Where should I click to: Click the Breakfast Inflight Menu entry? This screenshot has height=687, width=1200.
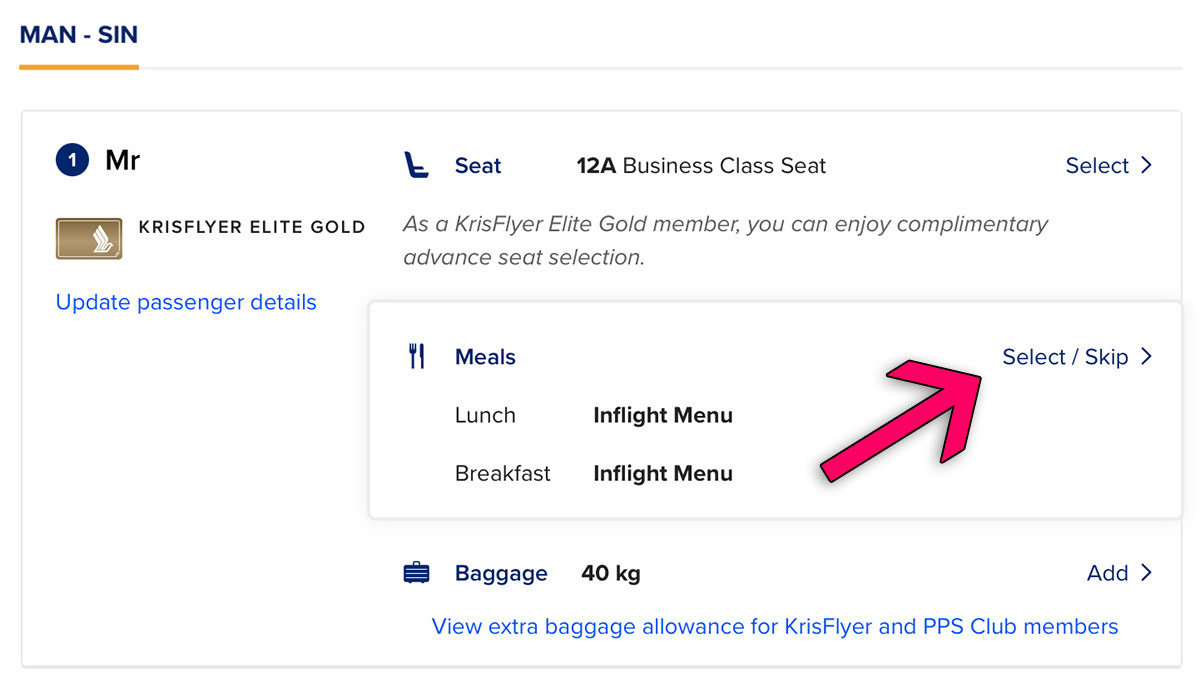pos(662,473)
